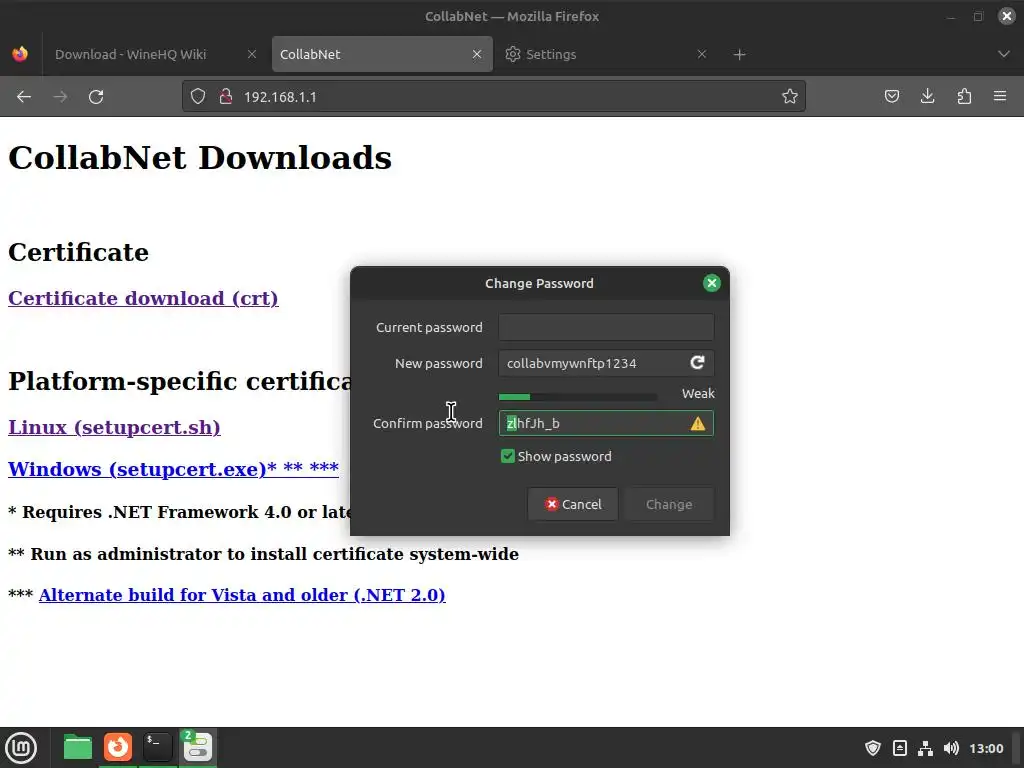Cancel the password change
This screenshot has width=1024, height=768.
tap(573, 504)
